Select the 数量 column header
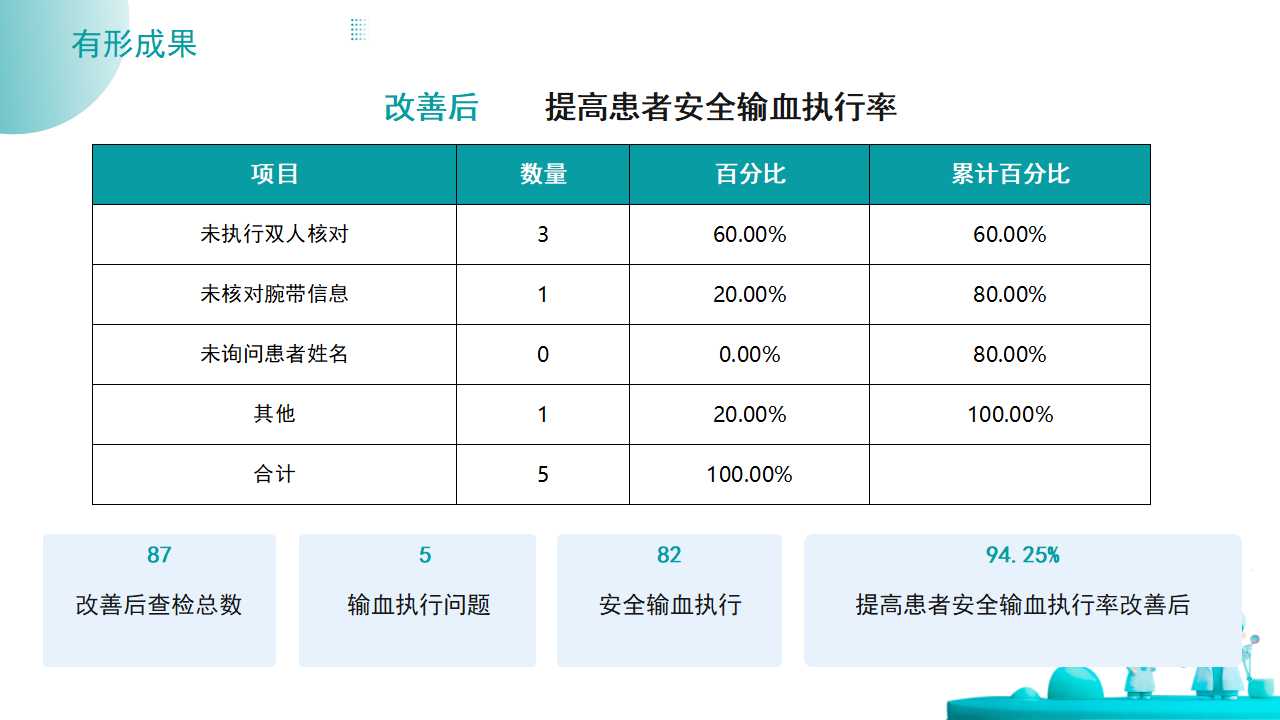 (x=543, y=174)
